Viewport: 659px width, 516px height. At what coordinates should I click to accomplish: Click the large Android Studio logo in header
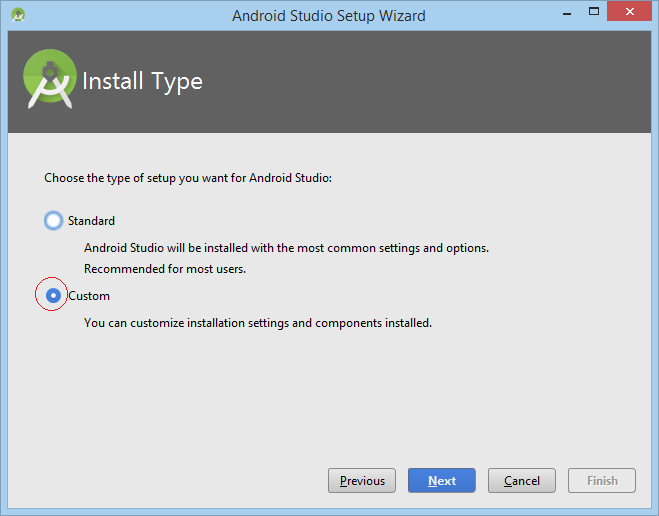[x=50, y=79]
